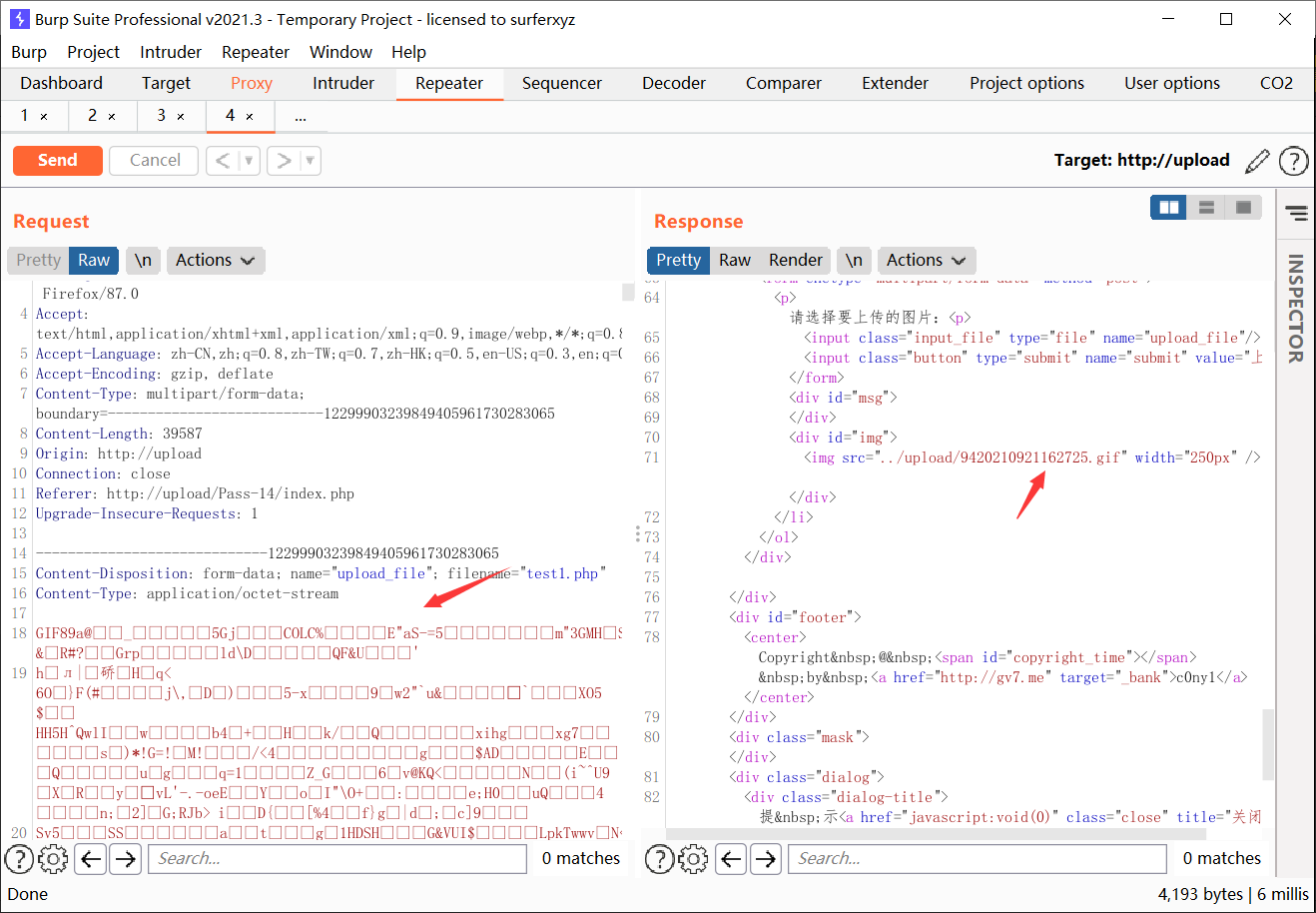Select tabbed combined layout icon
The image size is (1316, 913).
pos(1244,208)
